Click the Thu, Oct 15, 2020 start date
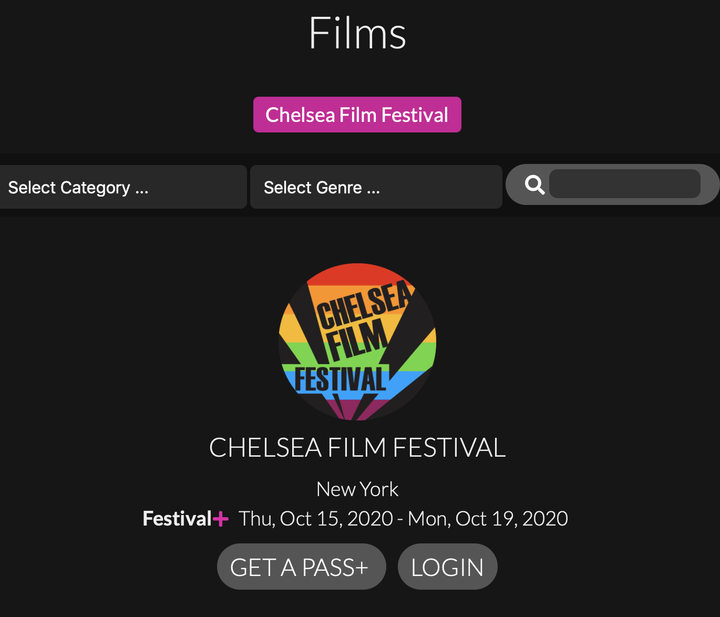The height and width of the screenshot is (617, 720). (x=316, y=519)
